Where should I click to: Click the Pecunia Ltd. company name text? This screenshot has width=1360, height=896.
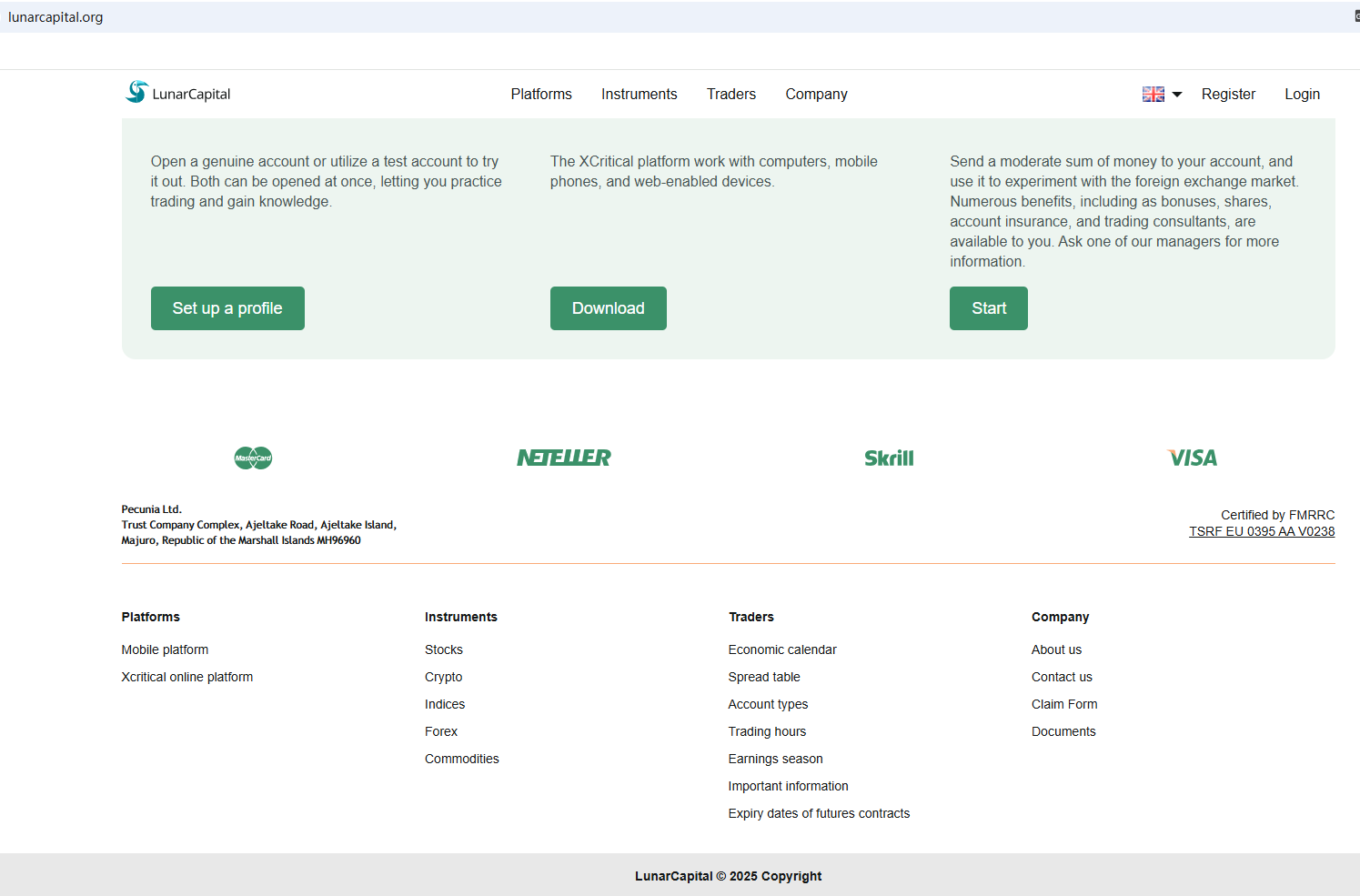152,509
